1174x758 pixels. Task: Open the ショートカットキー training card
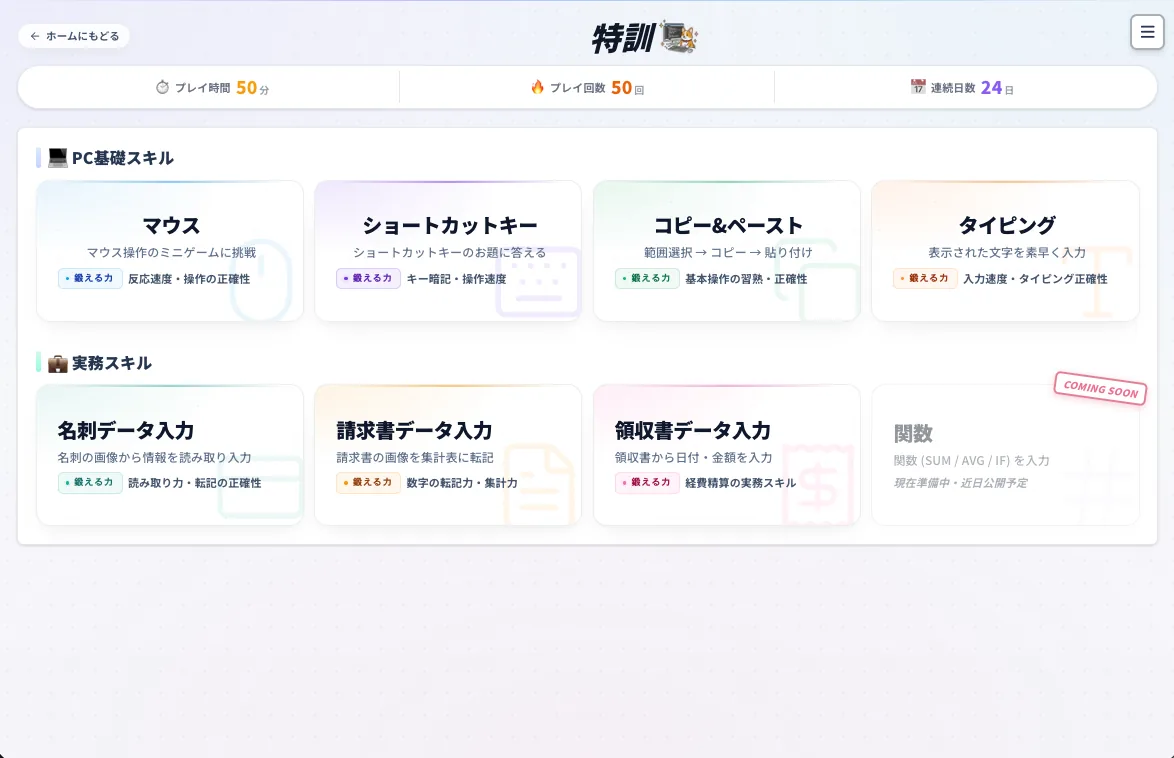448,251
